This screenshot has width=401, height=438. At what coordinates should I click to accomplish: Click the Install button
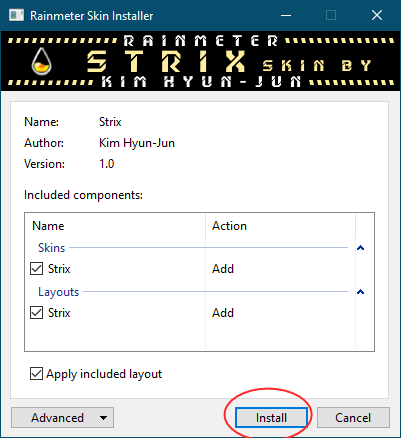[271, 418]
